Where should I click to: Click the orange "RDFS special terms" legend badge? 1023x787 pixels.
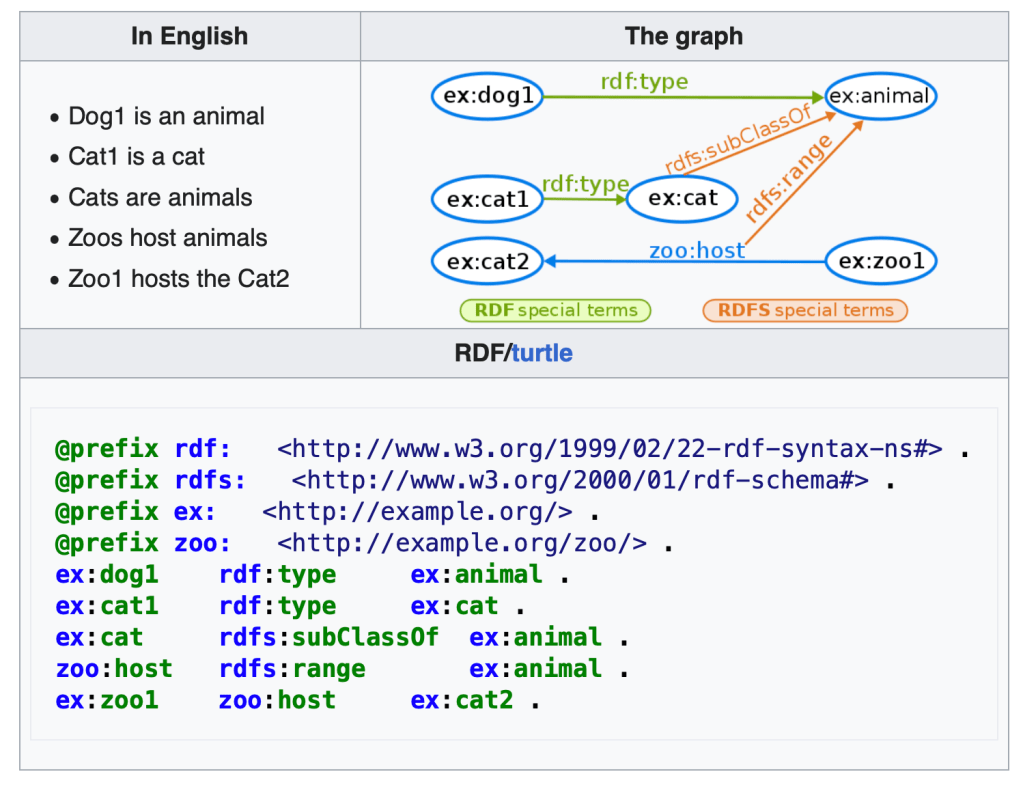click(x=805, y=310)
